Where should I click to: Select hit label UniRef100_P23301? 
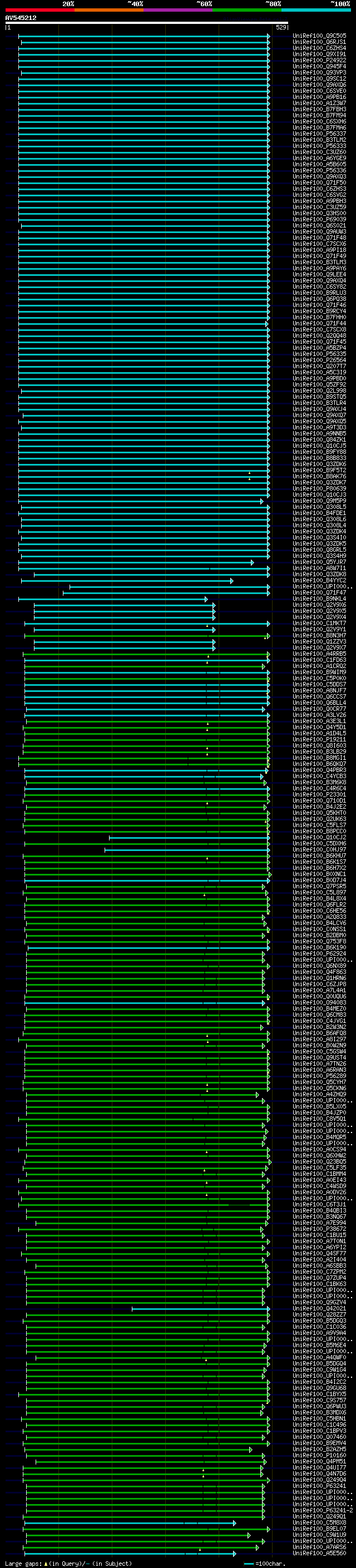tap(319, 795)
